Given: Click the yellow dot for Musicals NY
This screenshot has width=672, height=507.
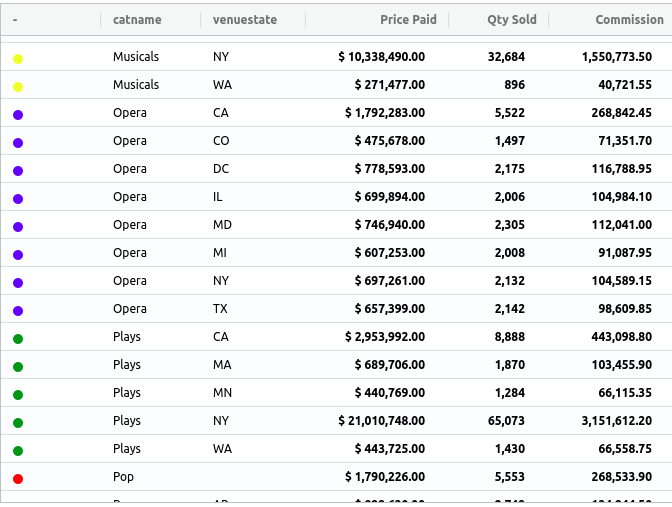Looking at the screenshot, I should click(x=18, y=59).
